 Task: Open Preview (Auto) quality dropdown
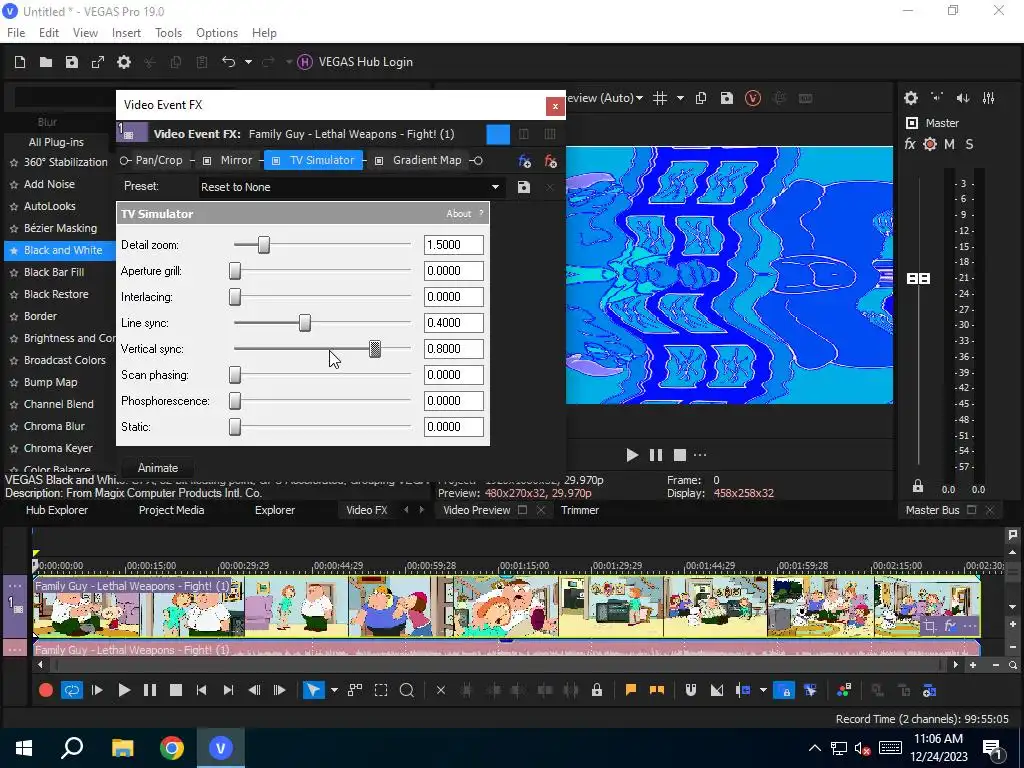pos(603,98)
